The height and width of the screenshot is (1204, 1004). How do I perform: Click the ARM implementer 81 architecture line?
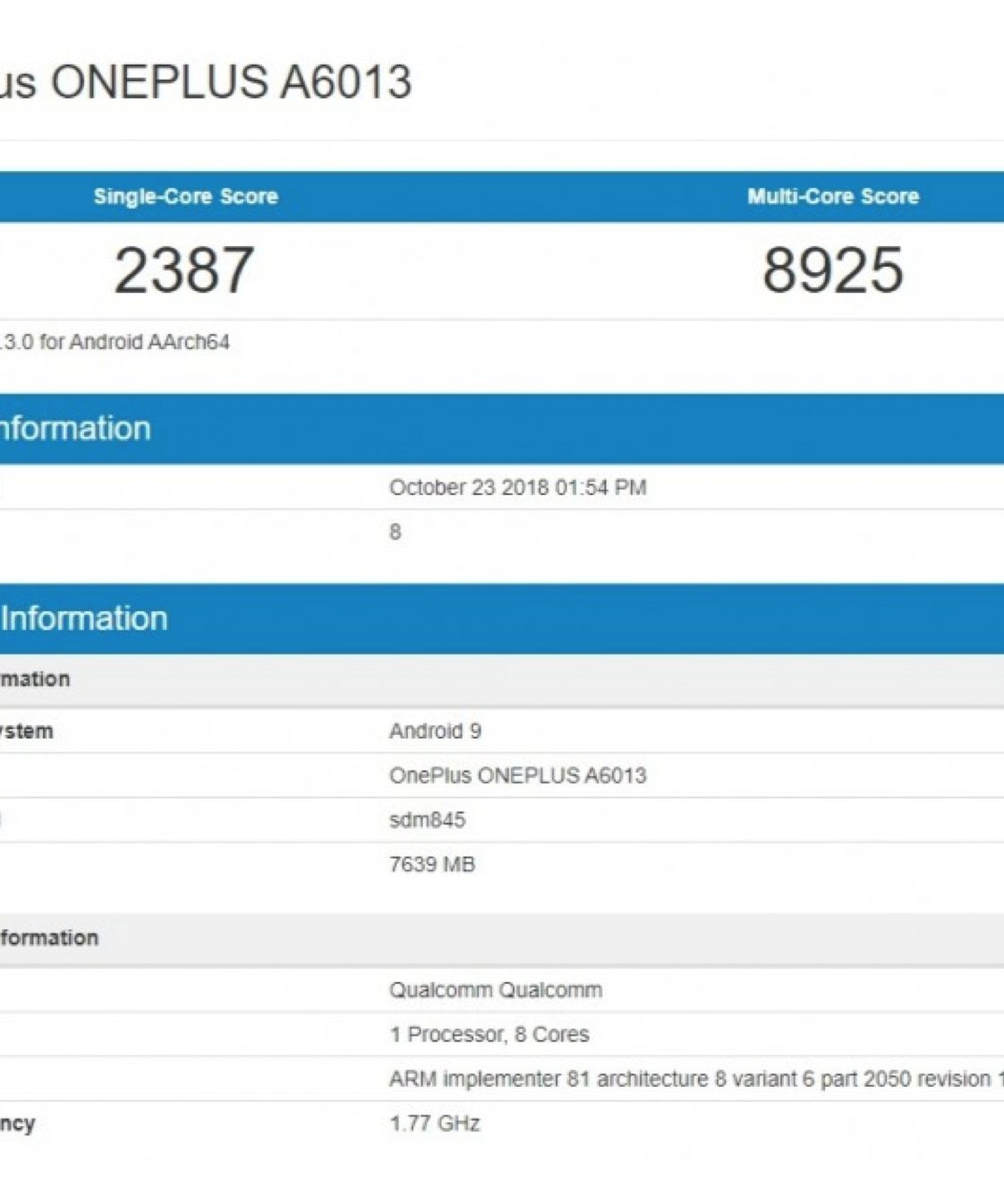689,1080
